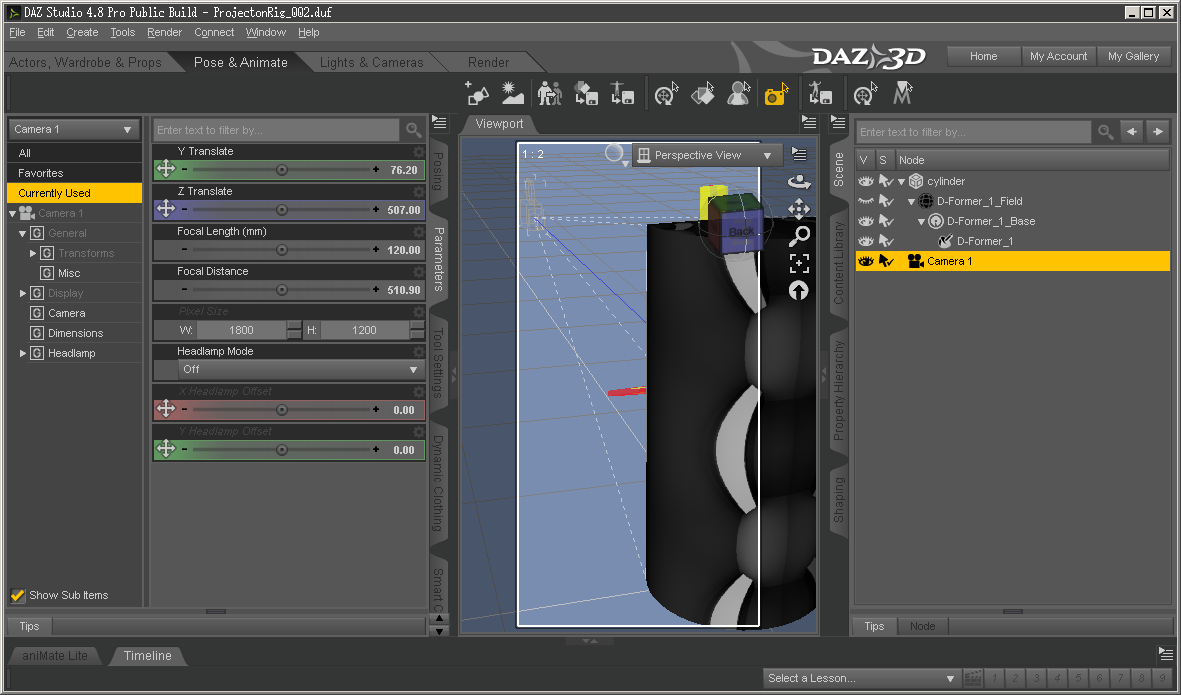Image resolution: width=1181 pixels, height=695 pixels.
Task: Click the Scene filter search magnifier
Action: pyautogui.click(x=1105, y=132)
